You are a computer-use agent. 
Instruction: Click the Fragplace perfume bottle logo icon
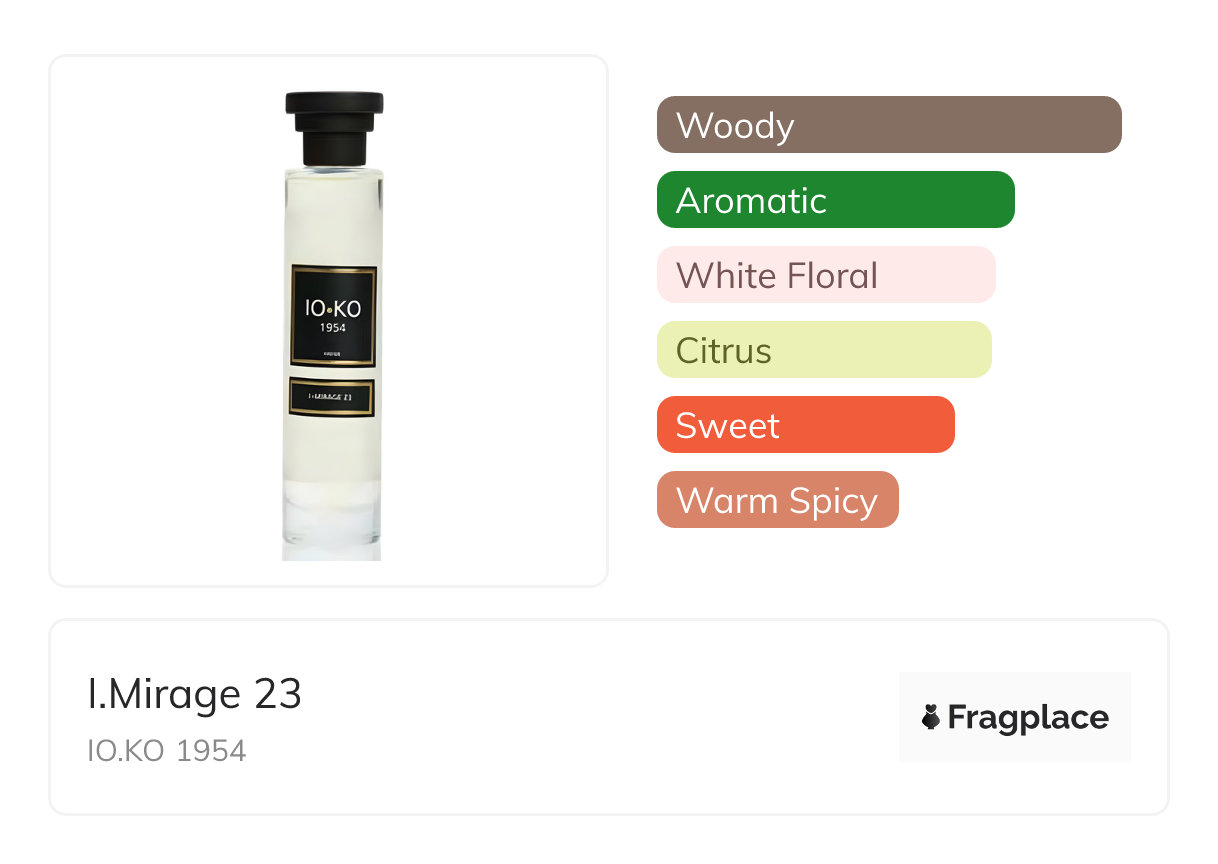(x=931, y=717)
